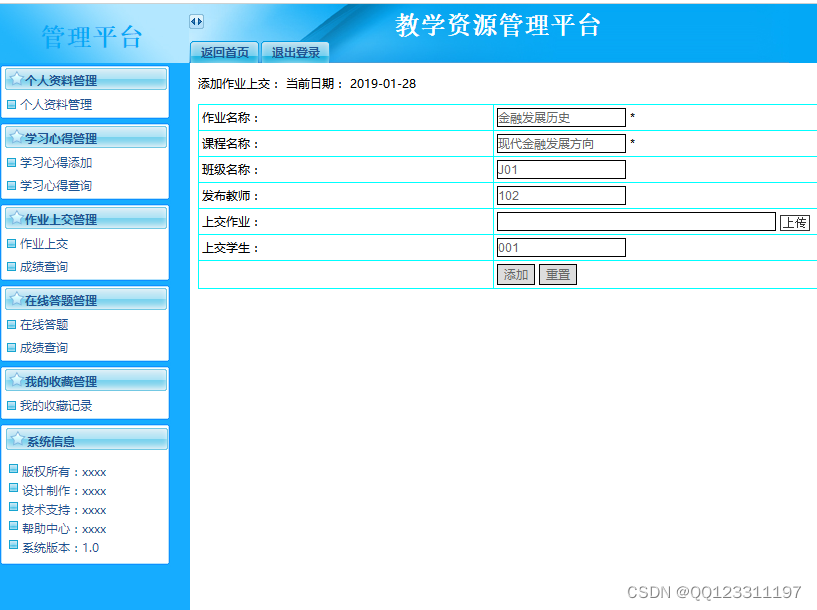Click the 教学资源管理平台 title
Viewport: 817px width, 610px height.
[x=498, y=25]
